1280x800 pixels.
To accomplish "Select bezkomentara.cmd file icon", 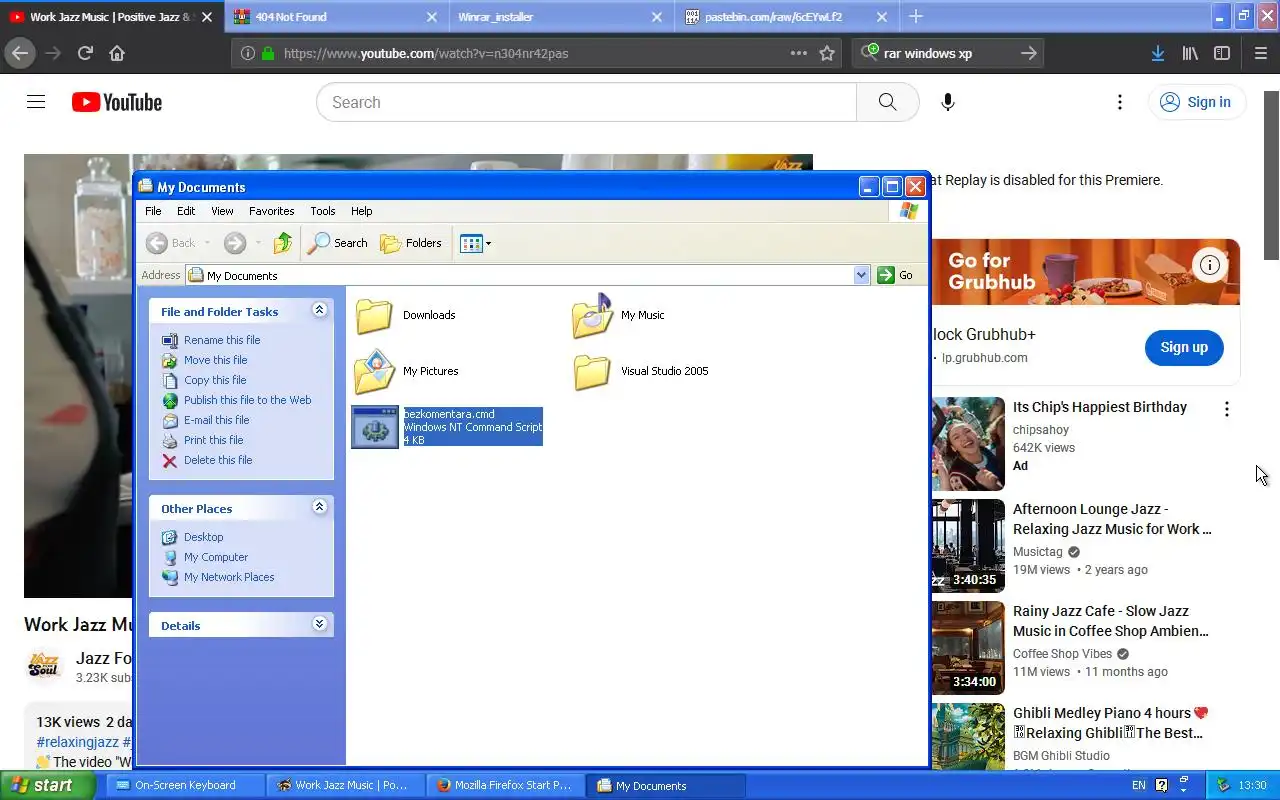I will point(375,427).
